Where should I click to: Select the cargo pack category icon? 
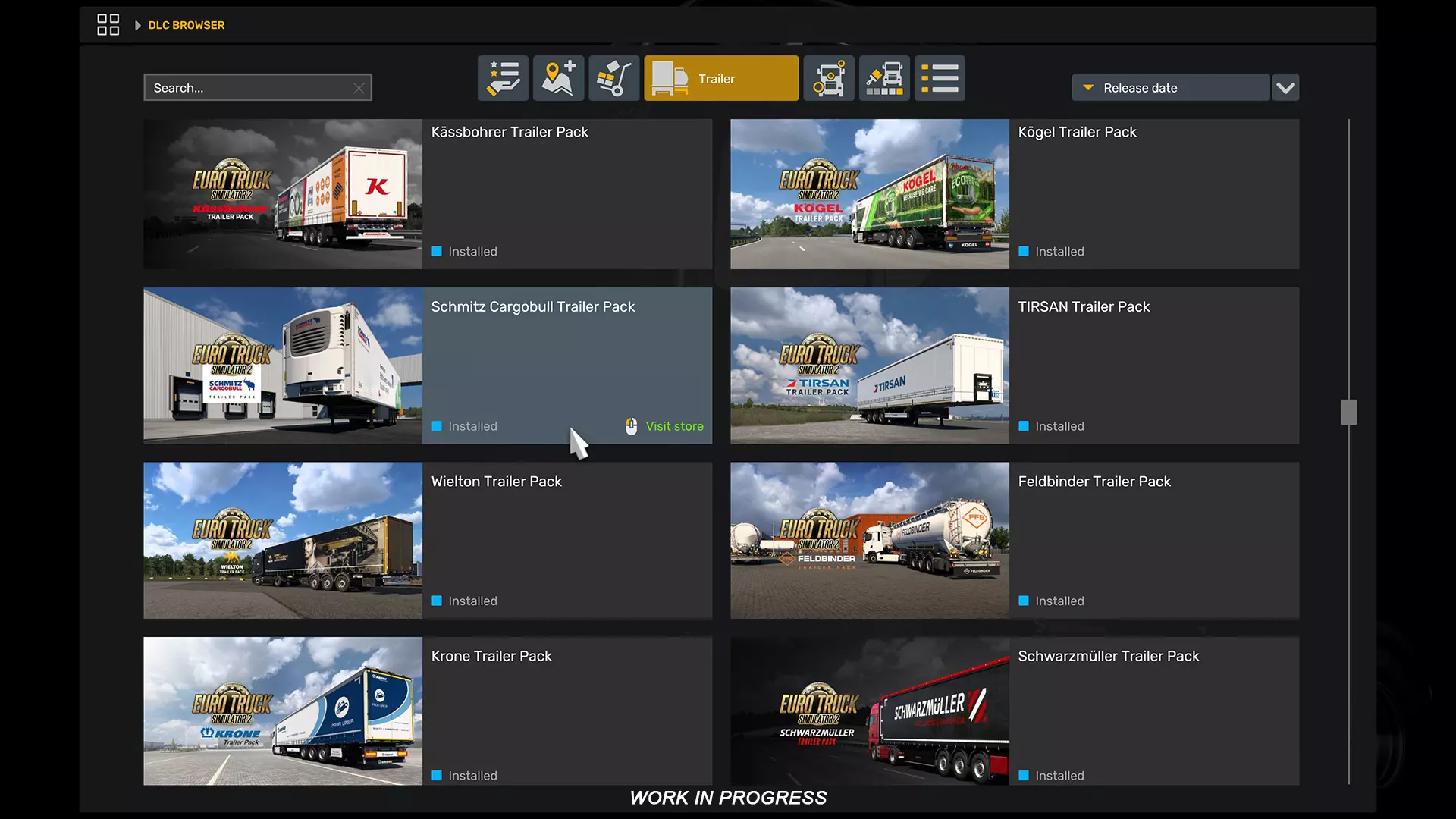(613, 78)
